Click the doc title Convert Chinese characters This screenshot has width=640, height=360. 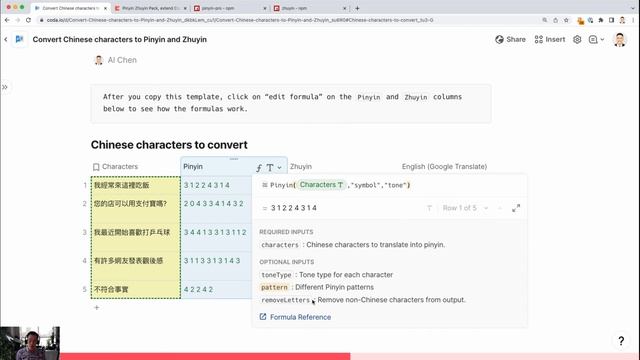point(120,40)
